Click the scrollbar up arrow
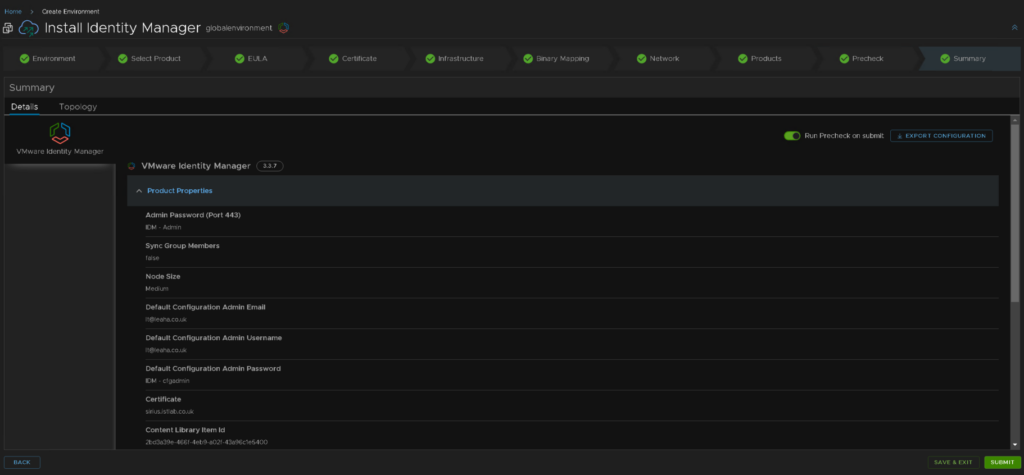The width and height of the screenshot is (1024, 475). click(x=1014, y=120)
